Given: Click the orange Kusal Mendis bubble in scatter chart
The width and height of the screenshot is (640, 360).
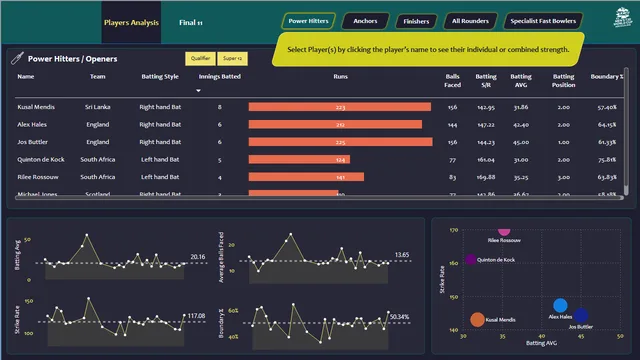Looking at the screenshot, I should pos(477,320).
